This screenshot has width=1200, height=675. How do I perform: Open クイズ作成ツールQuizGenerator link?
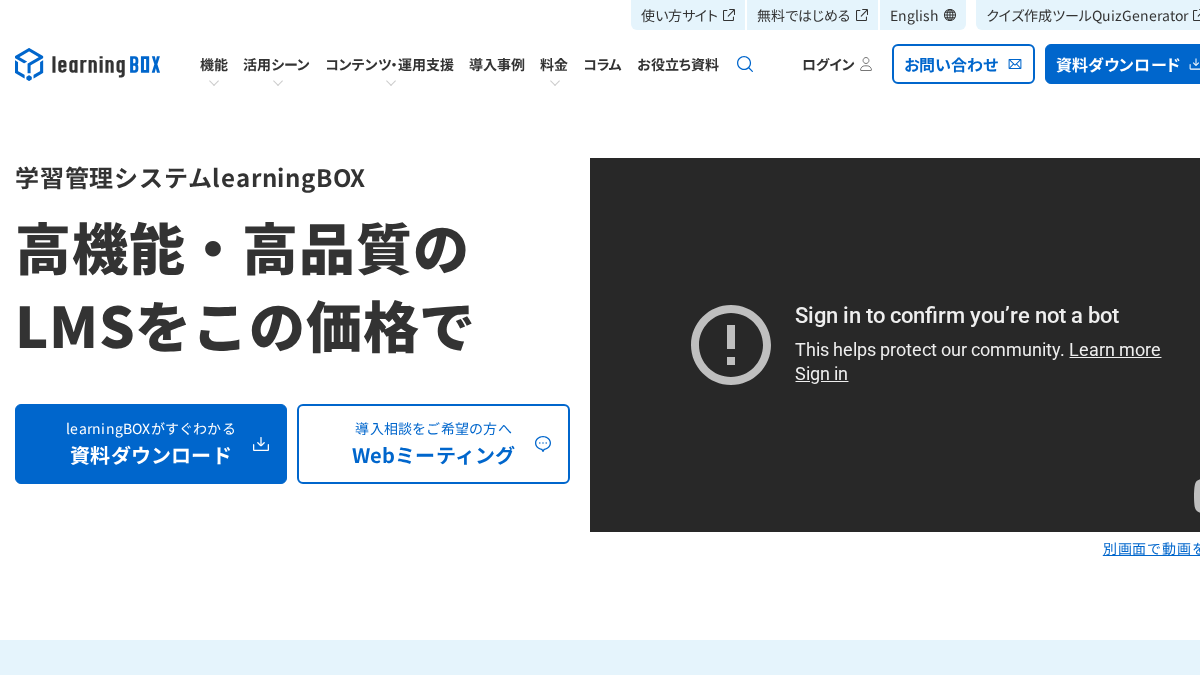point(1088,15)
